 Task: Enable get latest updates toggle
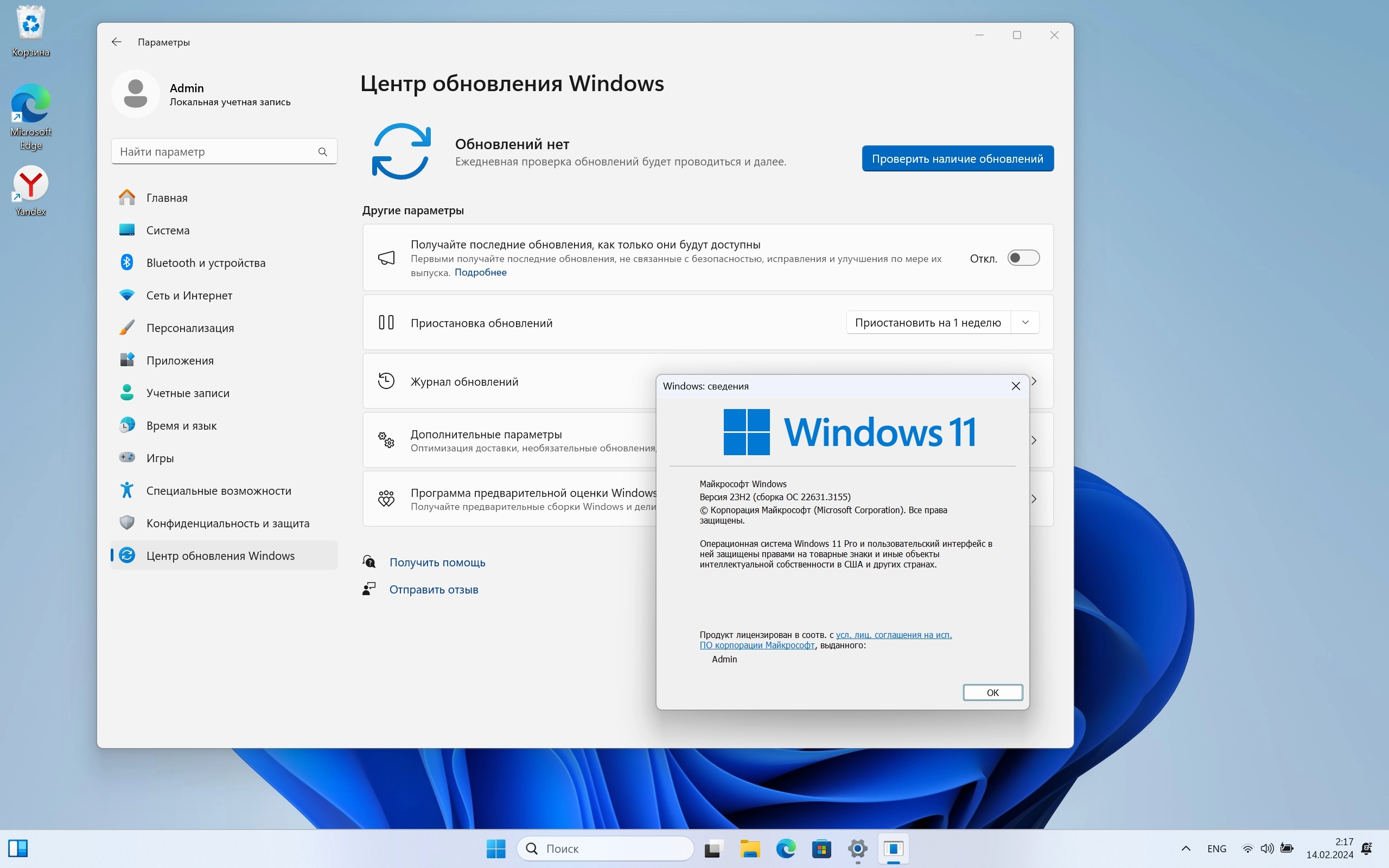[x=1023, y=258]
